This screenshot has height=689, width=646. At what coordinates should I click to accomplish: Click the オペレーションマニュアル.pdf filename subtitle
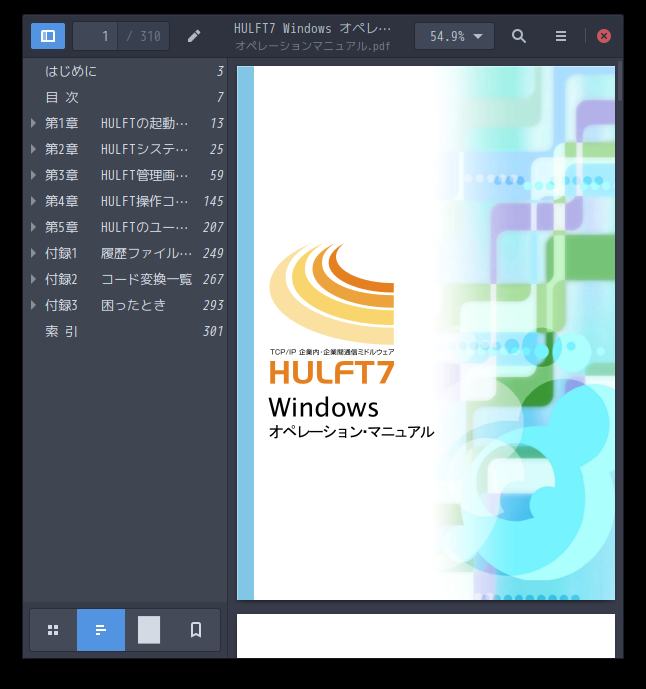pyautogui.click(x=313, y=46)
